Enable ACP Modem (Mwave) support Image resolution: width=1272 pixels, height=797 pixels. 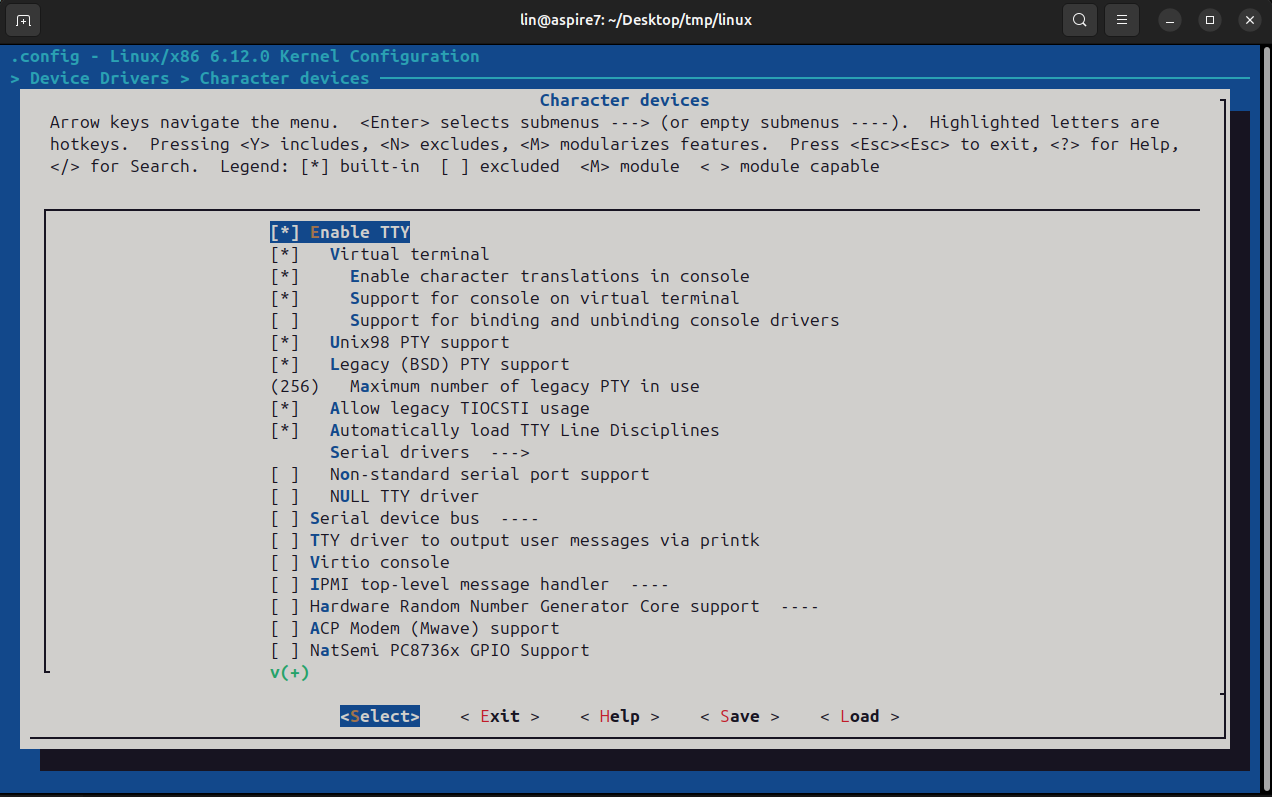pos(415,628)
